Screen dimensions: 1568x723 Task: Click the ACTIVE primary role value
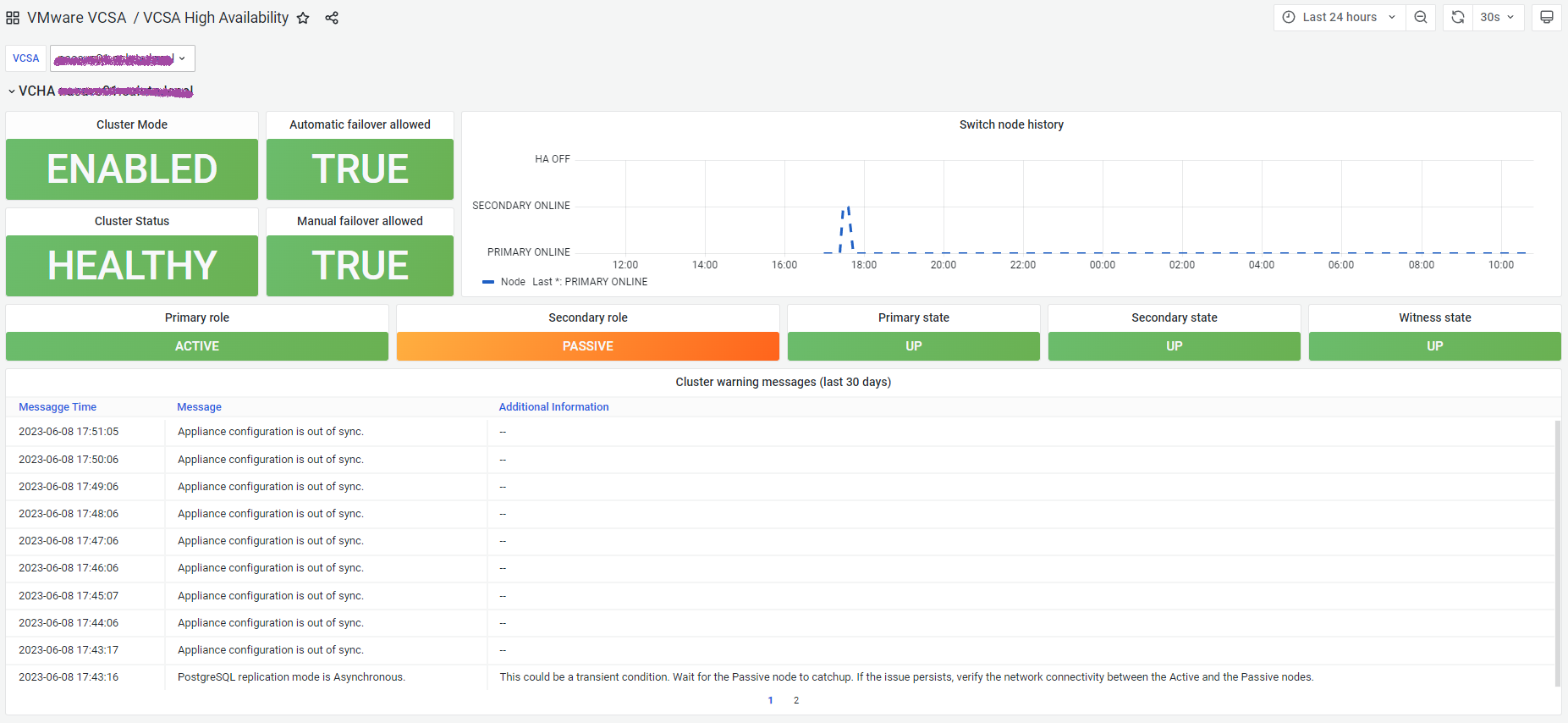coord(197,346)
